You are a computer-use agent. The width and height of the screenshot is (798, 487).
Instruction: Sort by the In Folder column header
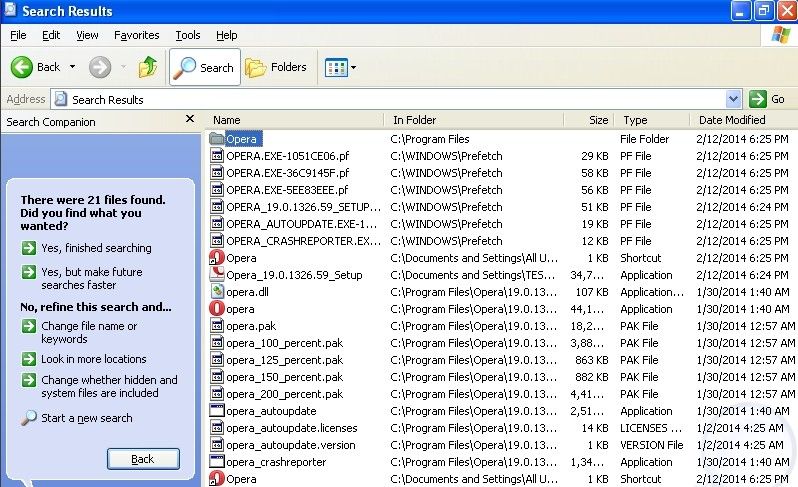coord(473,120)
